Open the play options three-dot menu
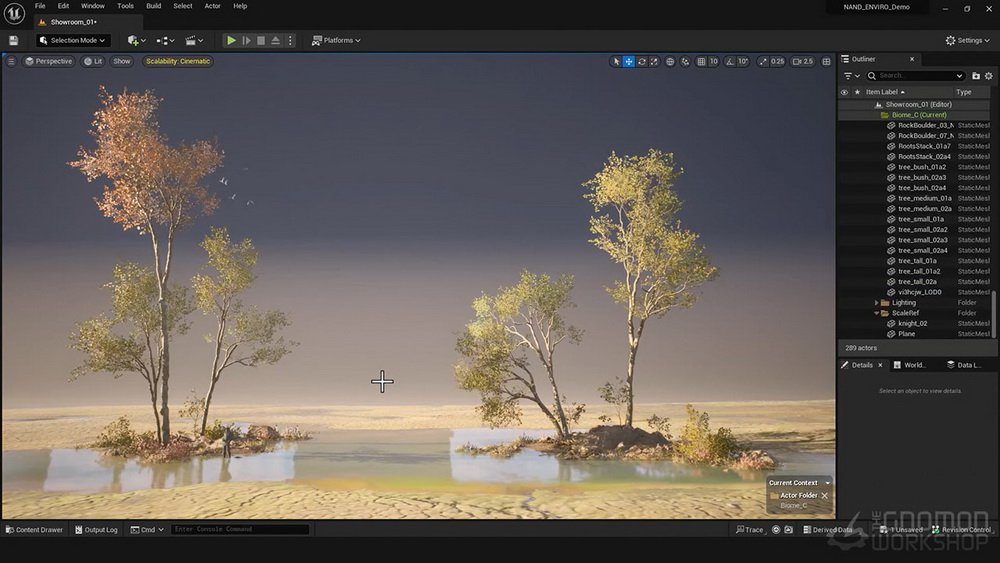Image resolution: width=1000 pixels, height=563 pixels. pyautogui.click(x=290, y=40)
